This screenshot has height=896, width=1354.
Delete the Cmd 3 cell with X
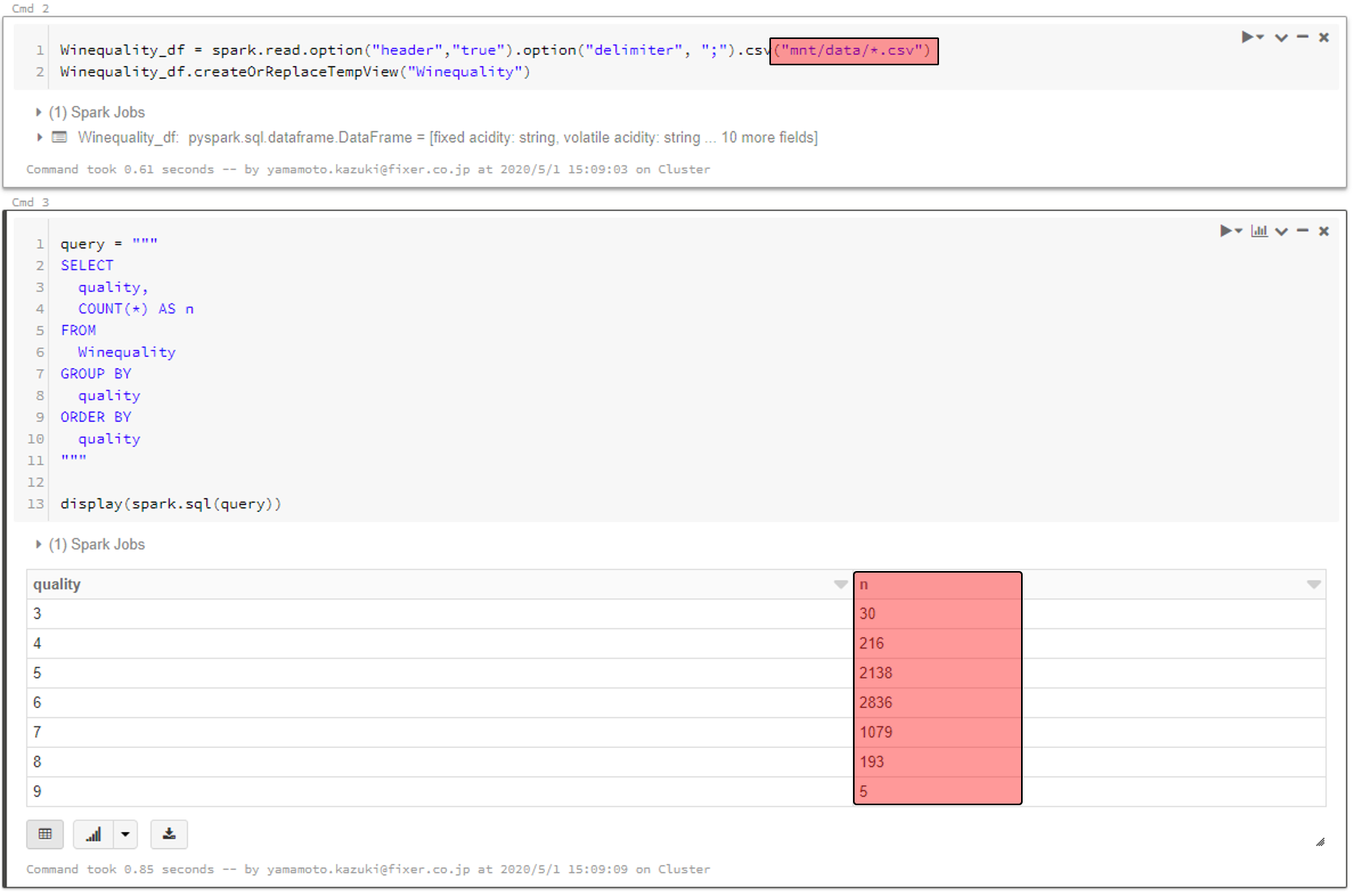(x=1324, y=231)
